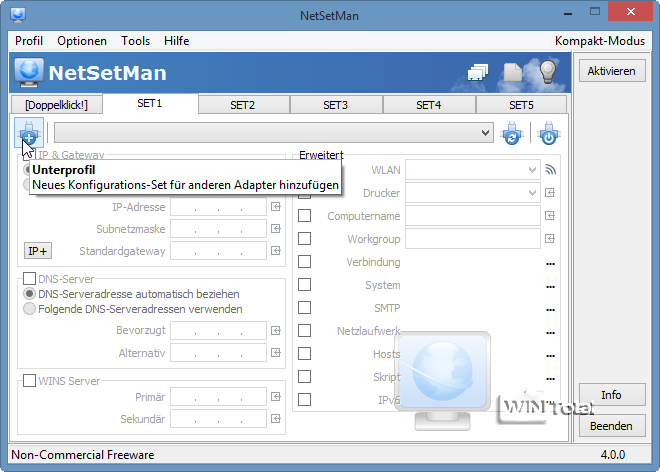Tick the System checkbox

pos(304,285)
